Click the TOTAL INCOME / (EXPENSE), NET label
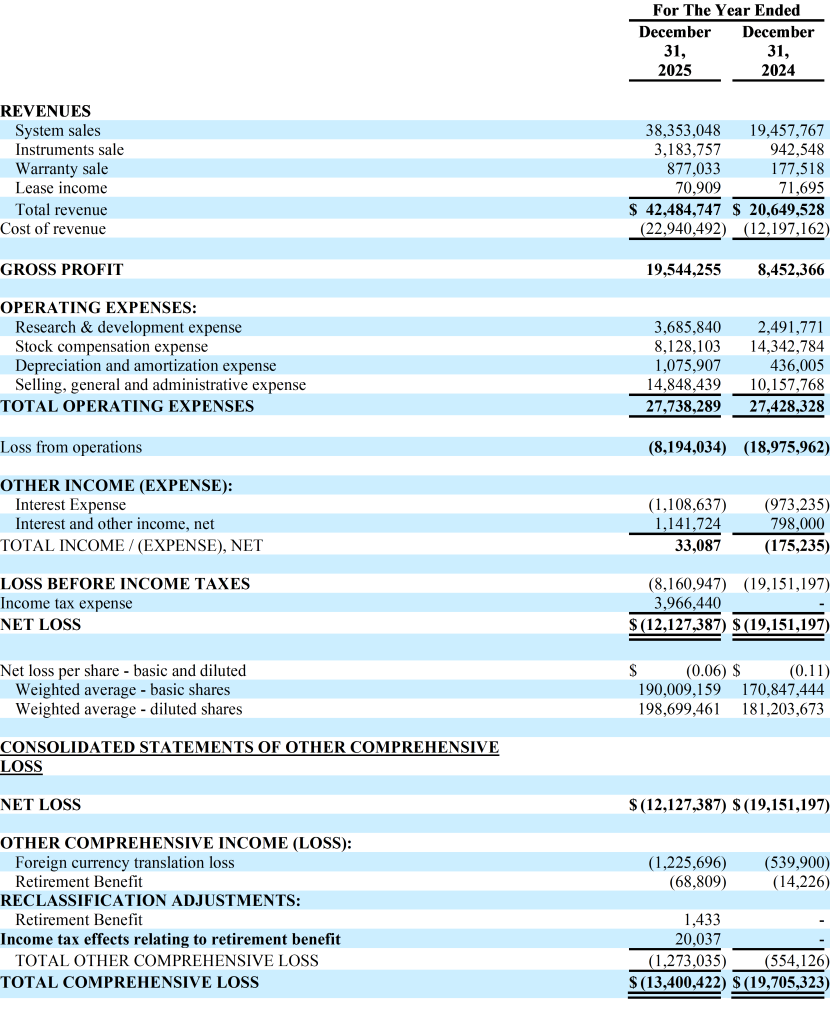830x1024 pixels. tap(132, 545)
